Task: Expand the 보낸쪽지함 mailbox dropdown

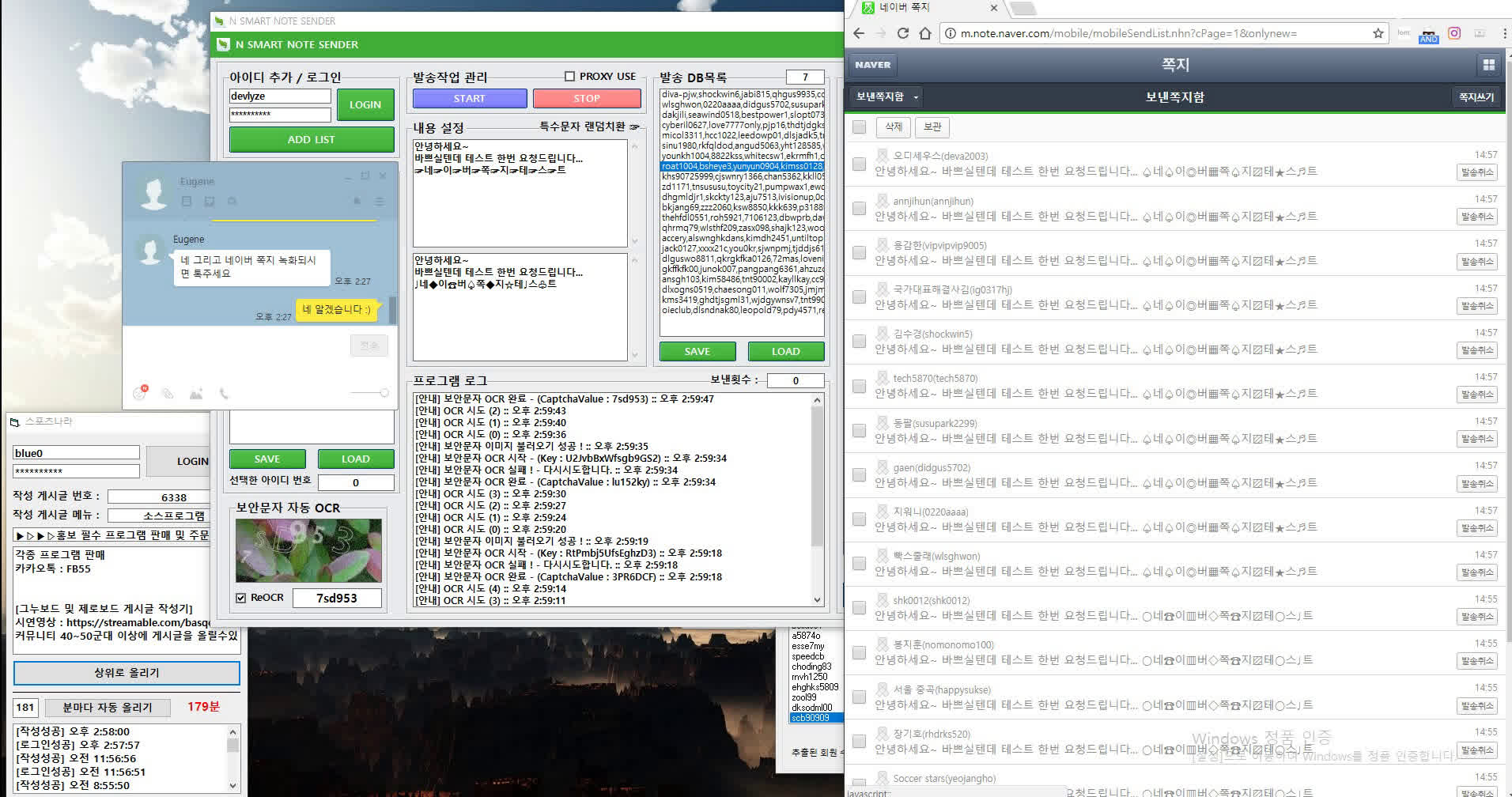Action: [887, 96]
